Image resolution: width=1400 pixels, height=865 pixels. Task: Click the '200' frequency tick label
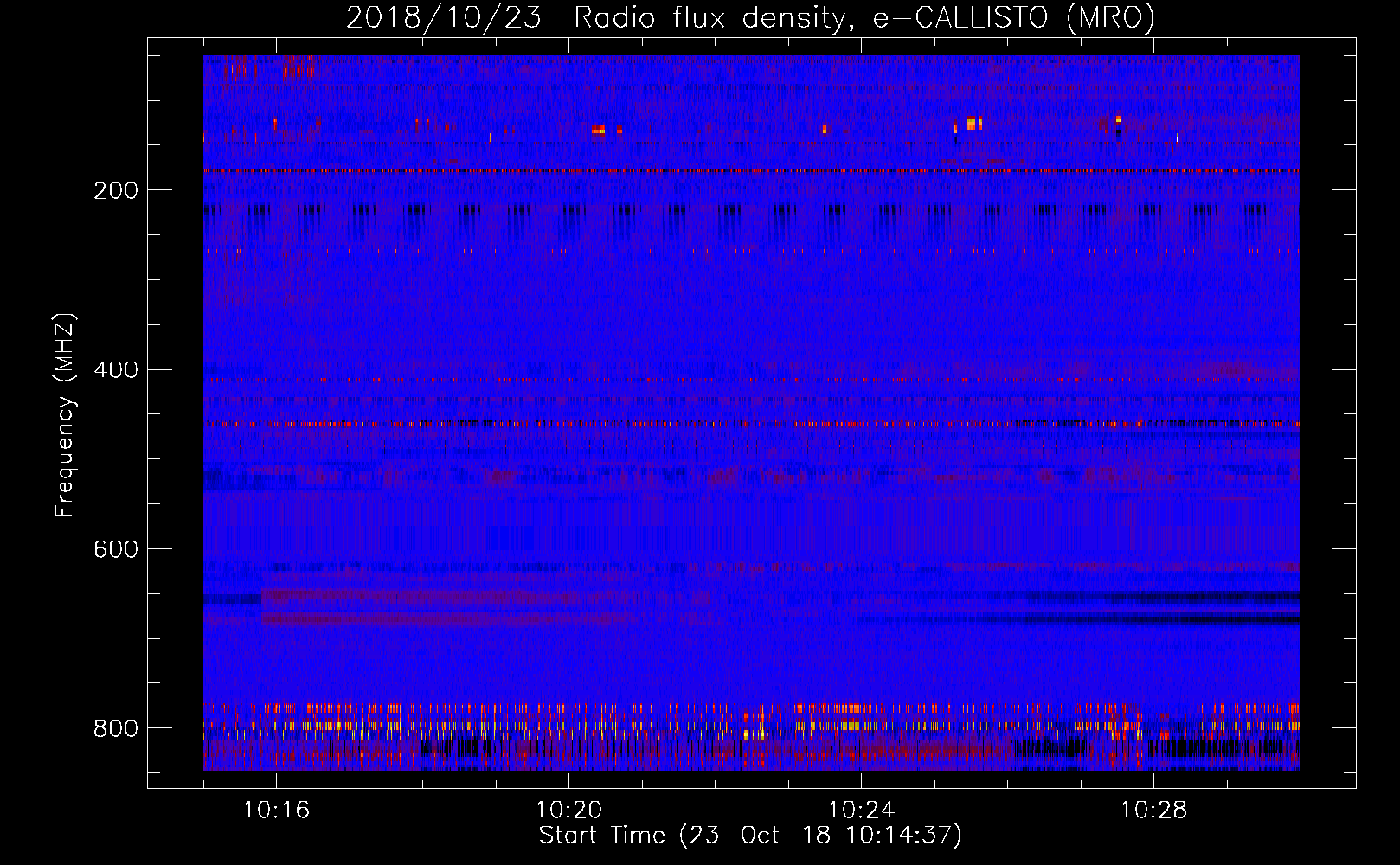[115, 190]
